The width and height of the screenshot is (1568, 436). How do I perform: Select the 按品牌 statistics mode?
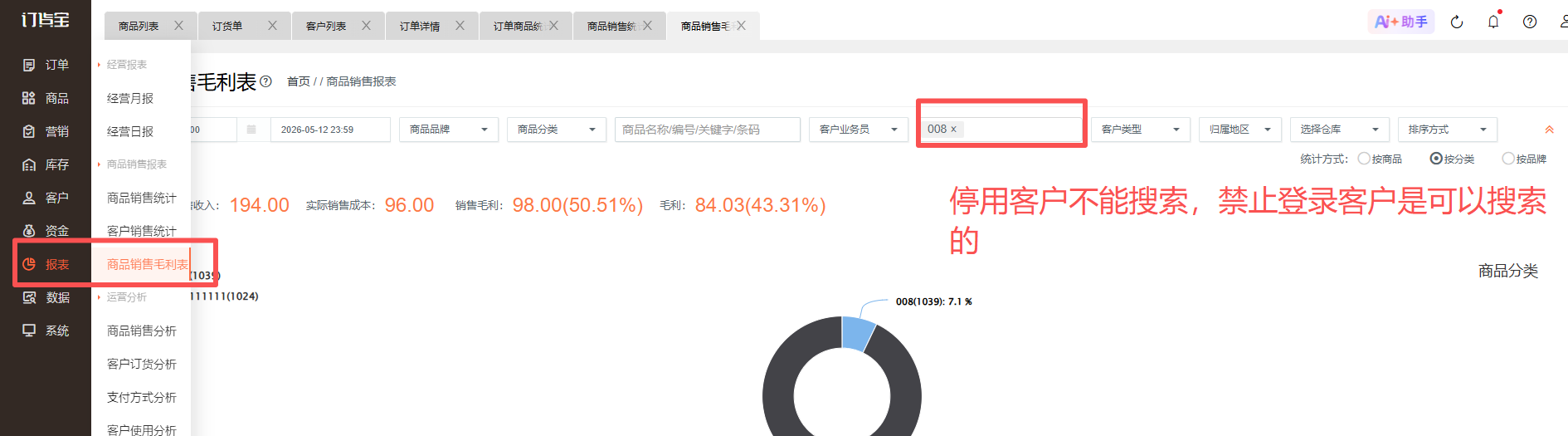point(1508,159)
